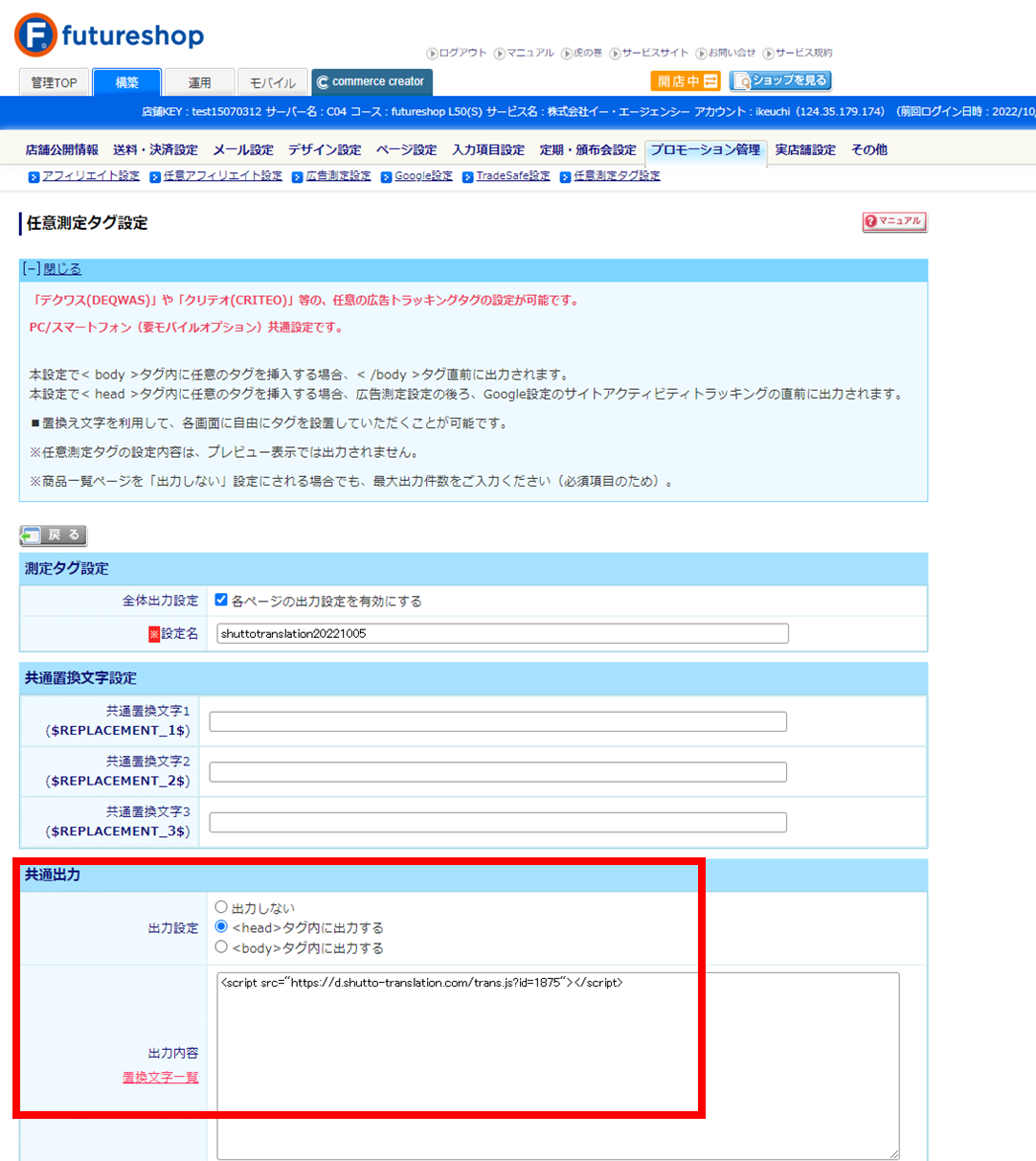Screen dimensions: 1036x1161
Task: Click the 共通置換文字2 input field
Action: (x=498, y=771)
